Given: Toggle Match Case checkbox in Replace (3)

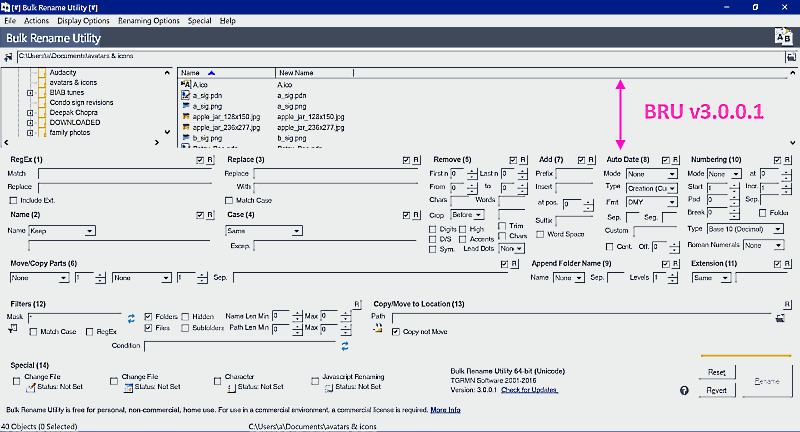Looking at the screenshot, I should coord(229,200).
